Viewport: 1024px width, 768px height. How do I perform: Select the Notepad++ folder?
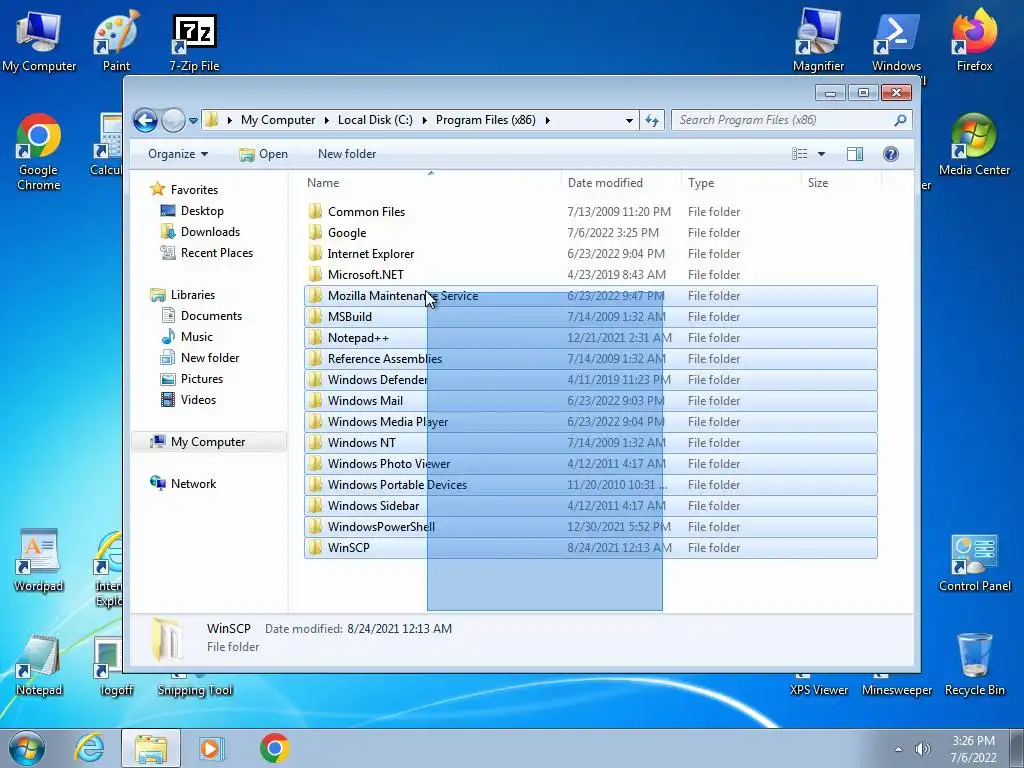590,338
